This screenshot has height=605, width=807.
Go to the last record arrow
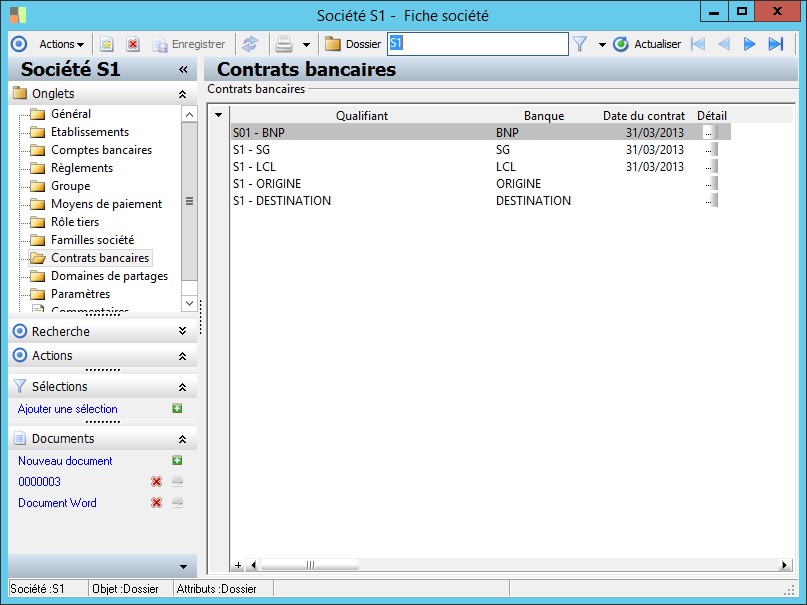point(775,44)
